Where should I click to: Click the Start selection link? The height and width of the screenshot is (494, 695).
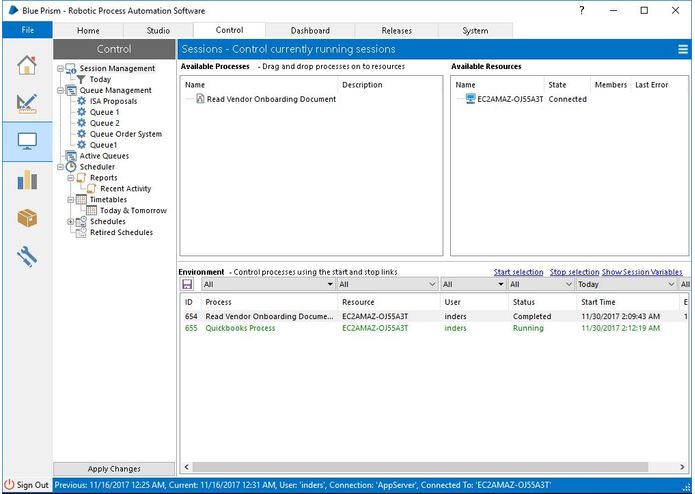click(x=519, y=272)
